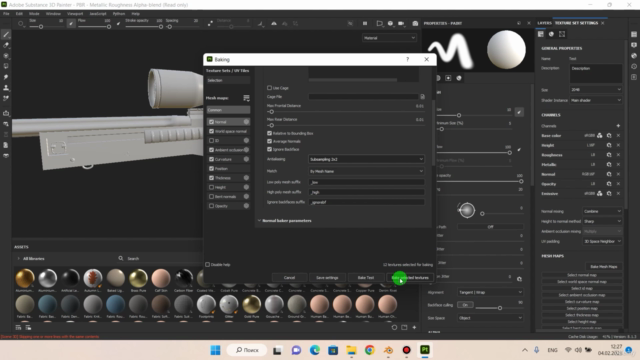Open the texture set list icon on right dock
The width and height of the screenshot is (640, 360).
pyautogui.click(x=634, y=34)
